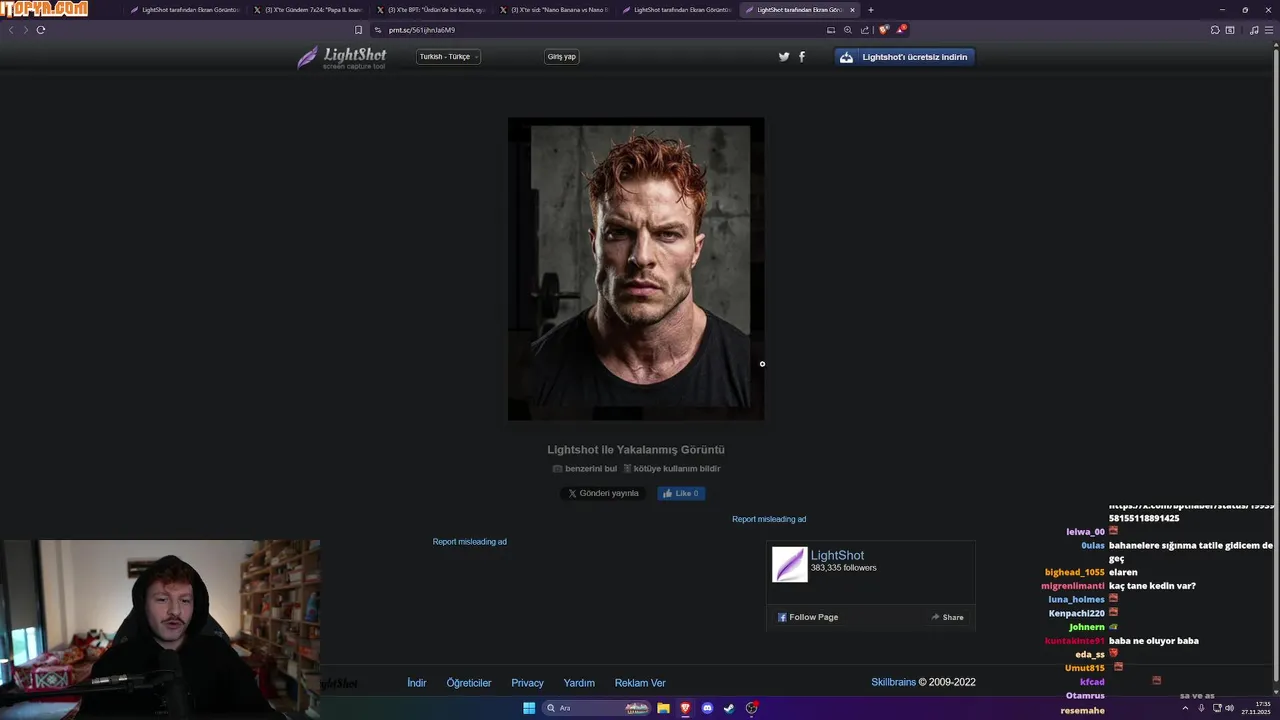Click LightShot Facebook page avatar
This screenshot has width=1280, height=720.
pyautogui.click(x=789, y=564)
